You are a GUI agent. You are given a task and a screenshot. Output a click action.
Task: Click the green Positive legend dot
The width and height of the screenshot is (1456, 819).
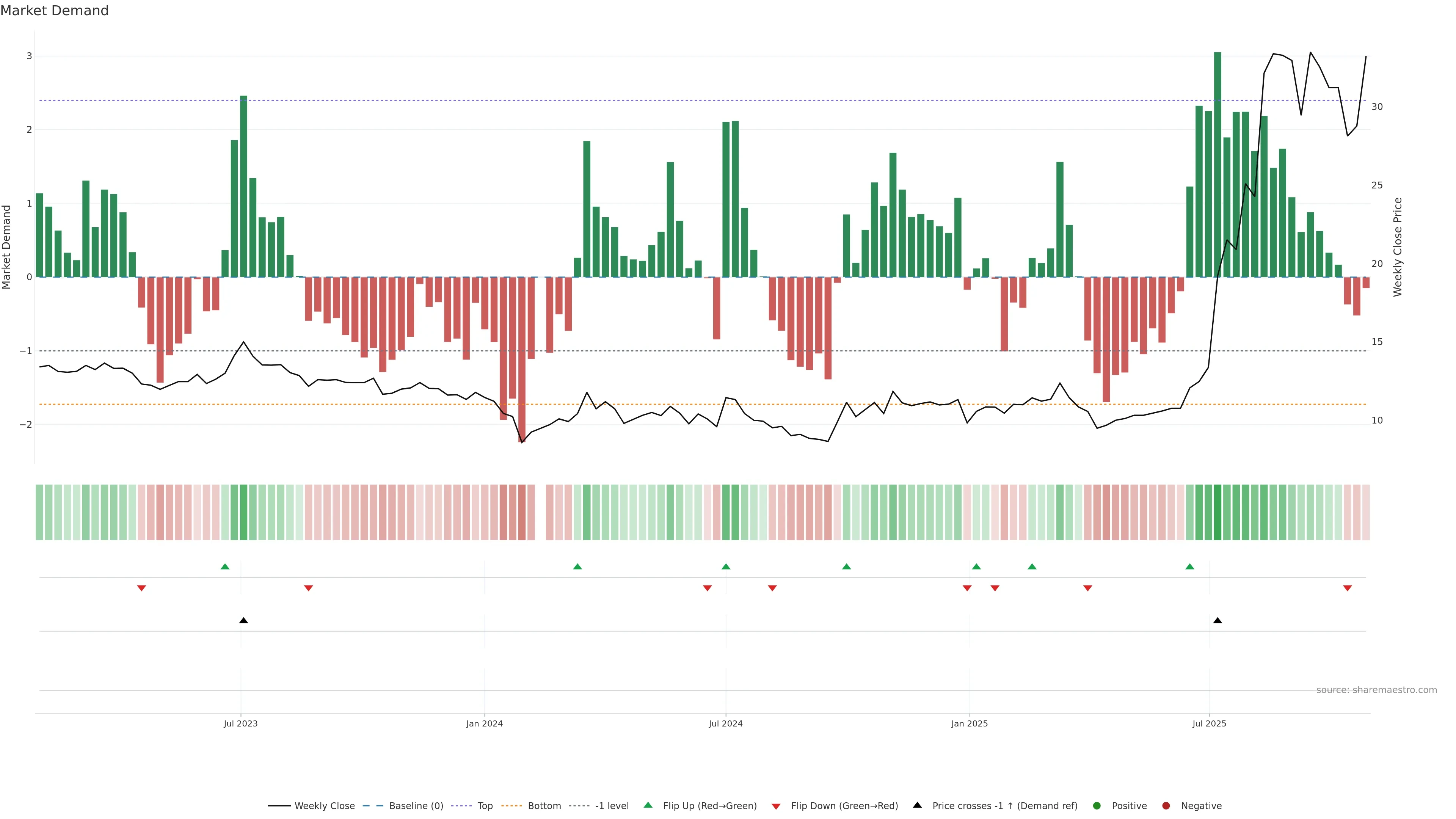click(1097, 805)
